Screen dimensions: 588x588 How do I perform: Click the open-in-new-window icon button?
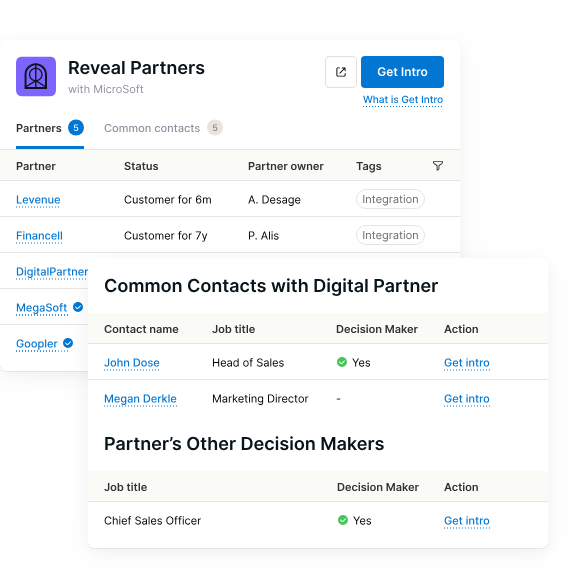point(340,72)
